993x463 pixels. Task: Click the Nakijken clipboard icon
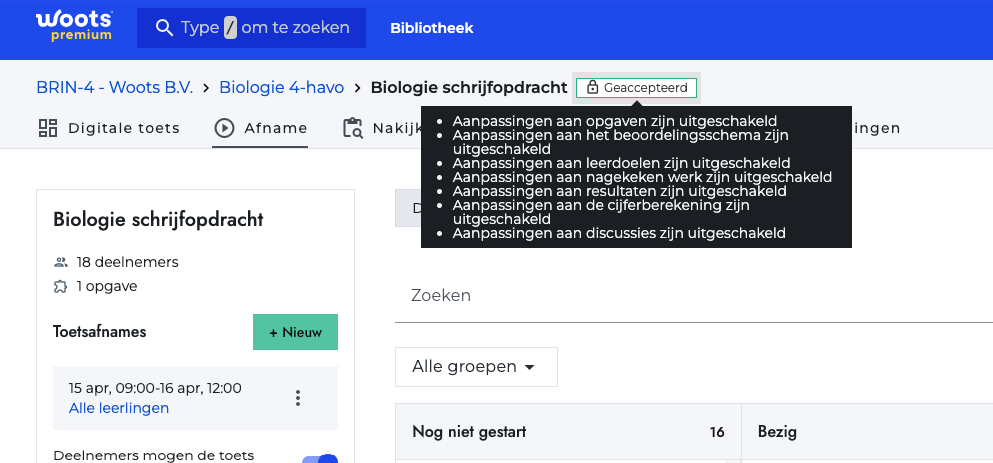352,128
